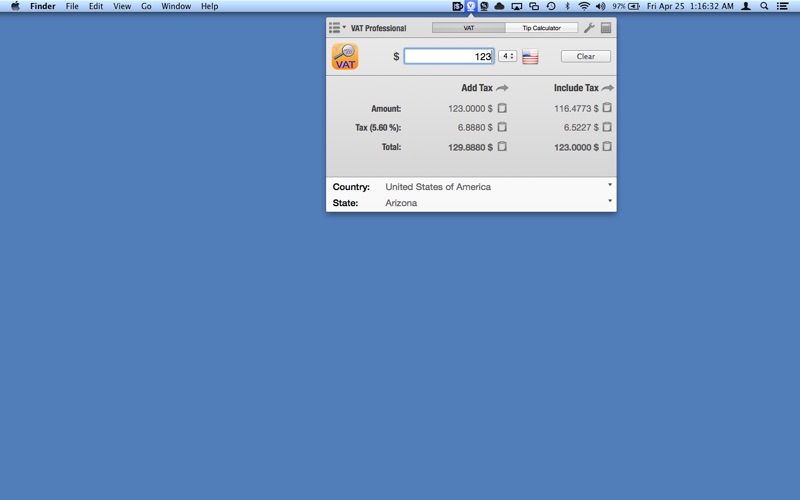The width and height of the screenshot is (800, 500).
Task: Click the 'Include Tax' column heading
Action: 576,88
